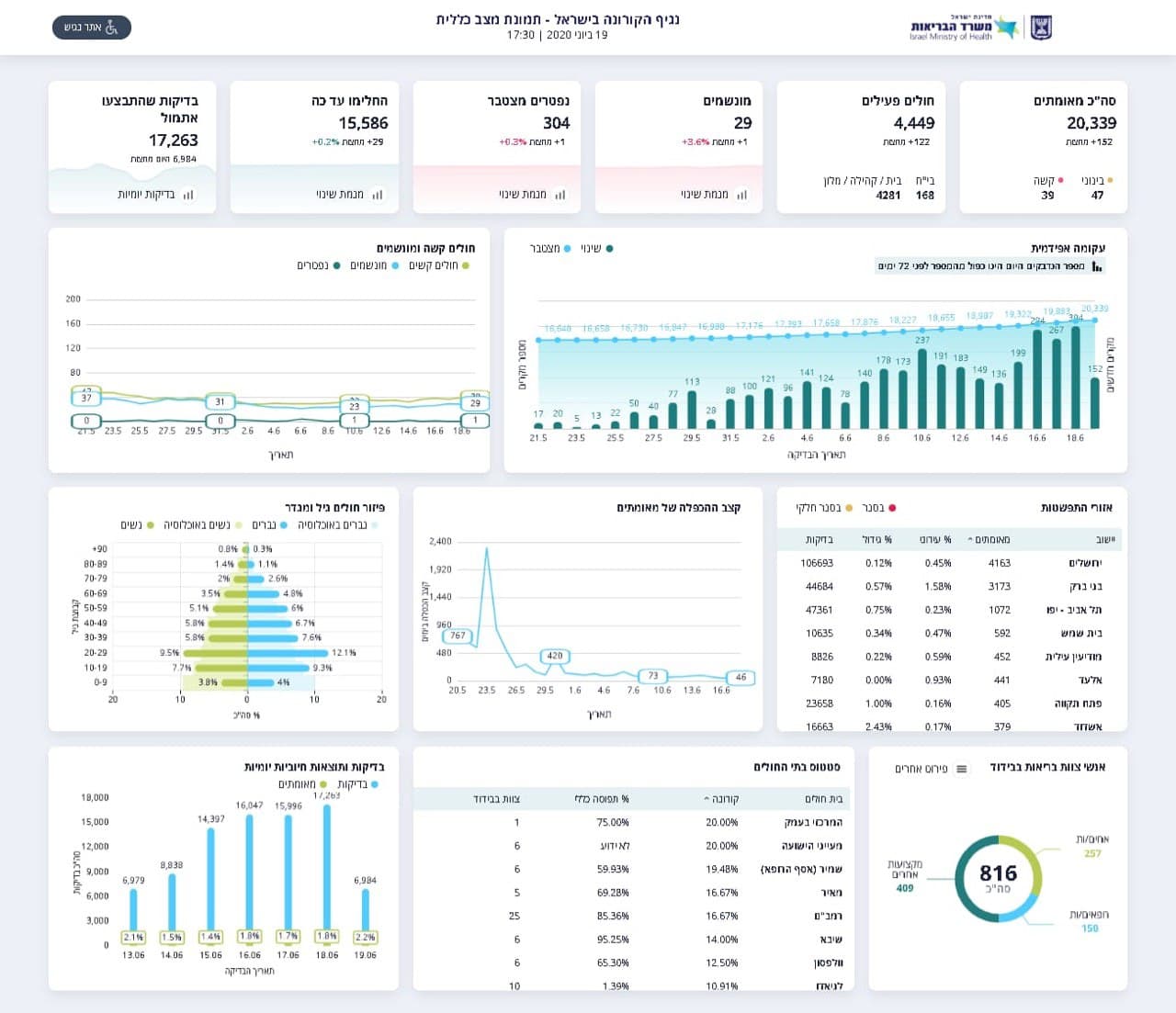Viewport: 1176px width, 1013px height.
Task: Toggle the בדיקות legend in daily tests chart
Action: pos(358,784)
